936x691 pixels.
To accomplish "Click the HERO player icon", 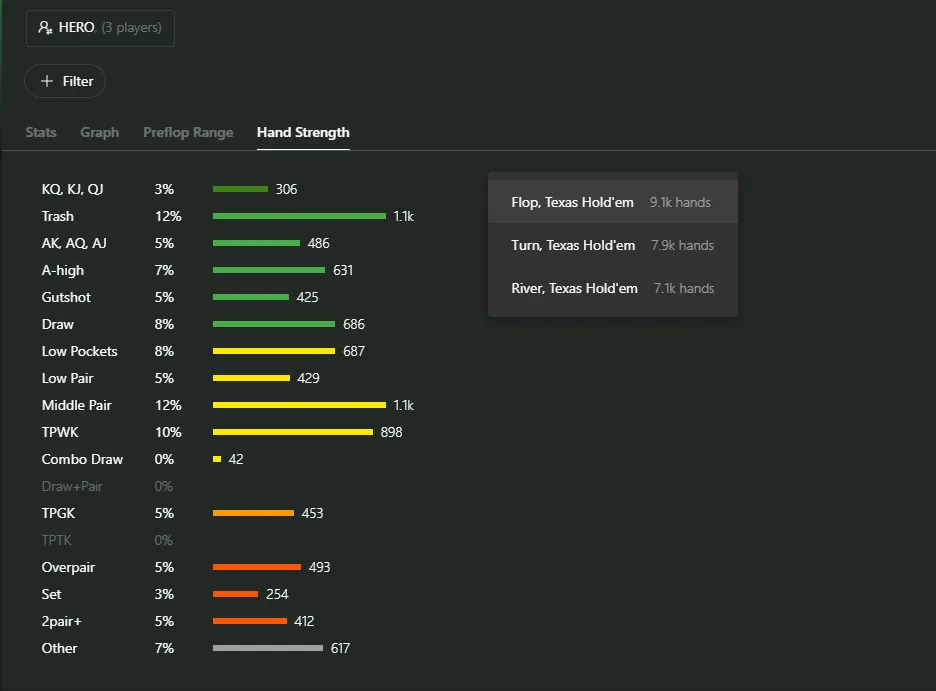I will coord(45,28).
